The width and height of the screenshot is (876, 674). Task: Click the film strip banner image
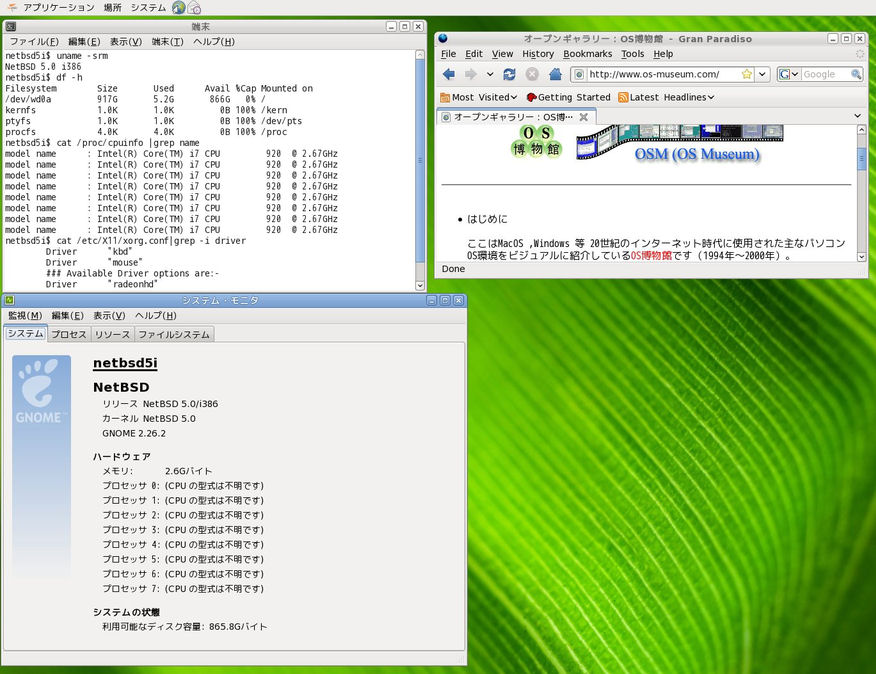[x=680, y=140]
